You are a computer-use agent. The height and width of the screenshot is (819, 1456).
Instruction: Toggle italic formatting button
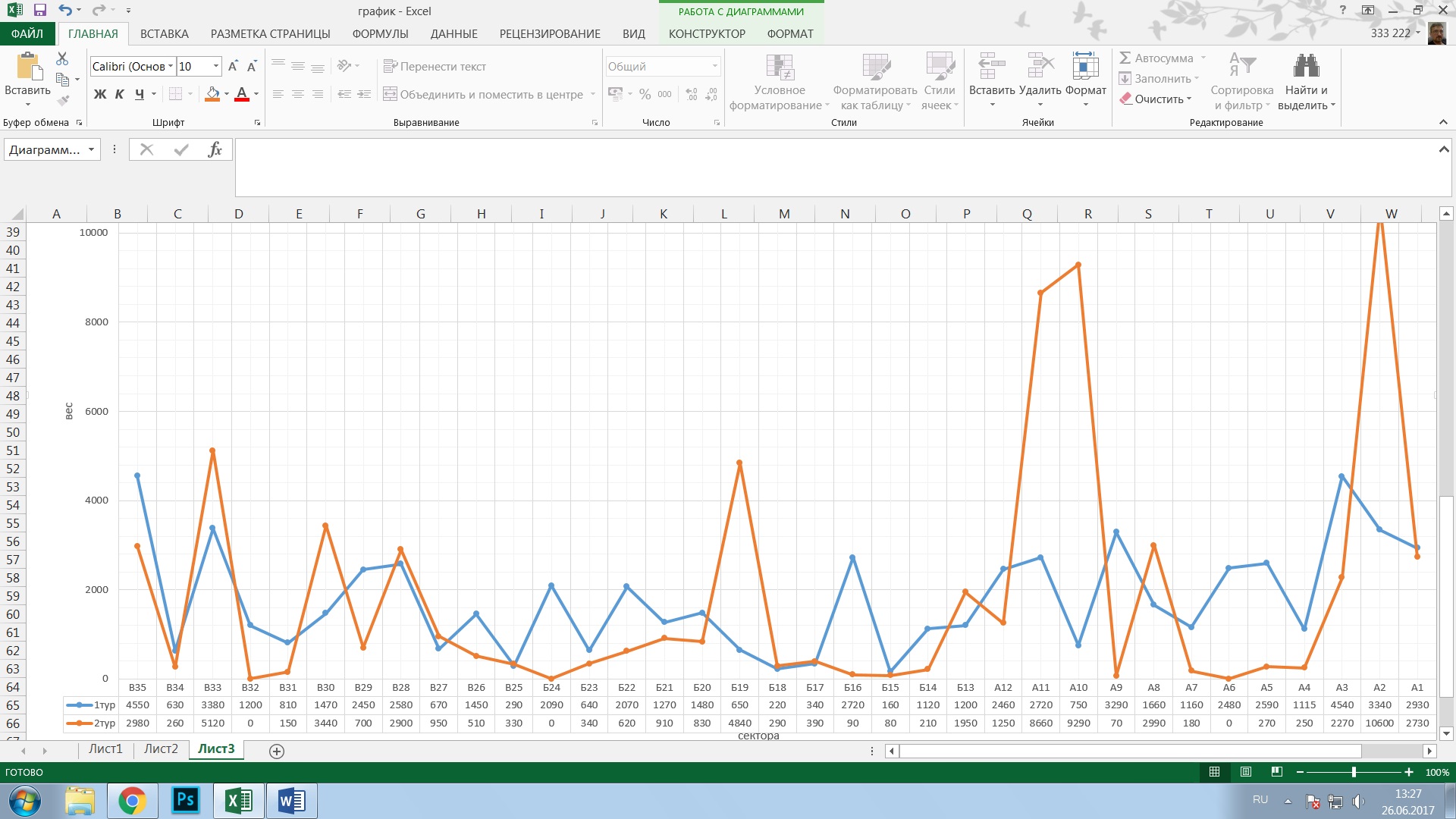pos(119,94)
